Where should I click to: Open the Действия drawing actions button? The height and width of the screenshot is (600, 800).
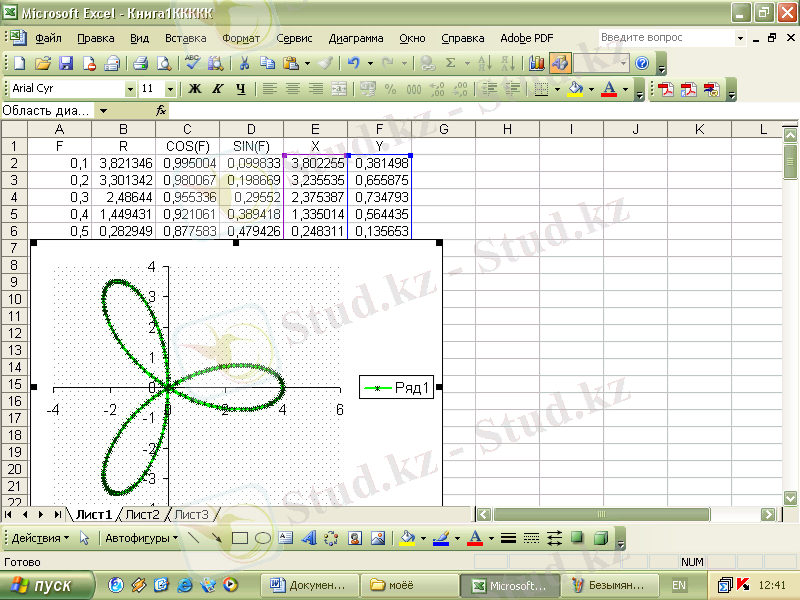click(40, 538)
